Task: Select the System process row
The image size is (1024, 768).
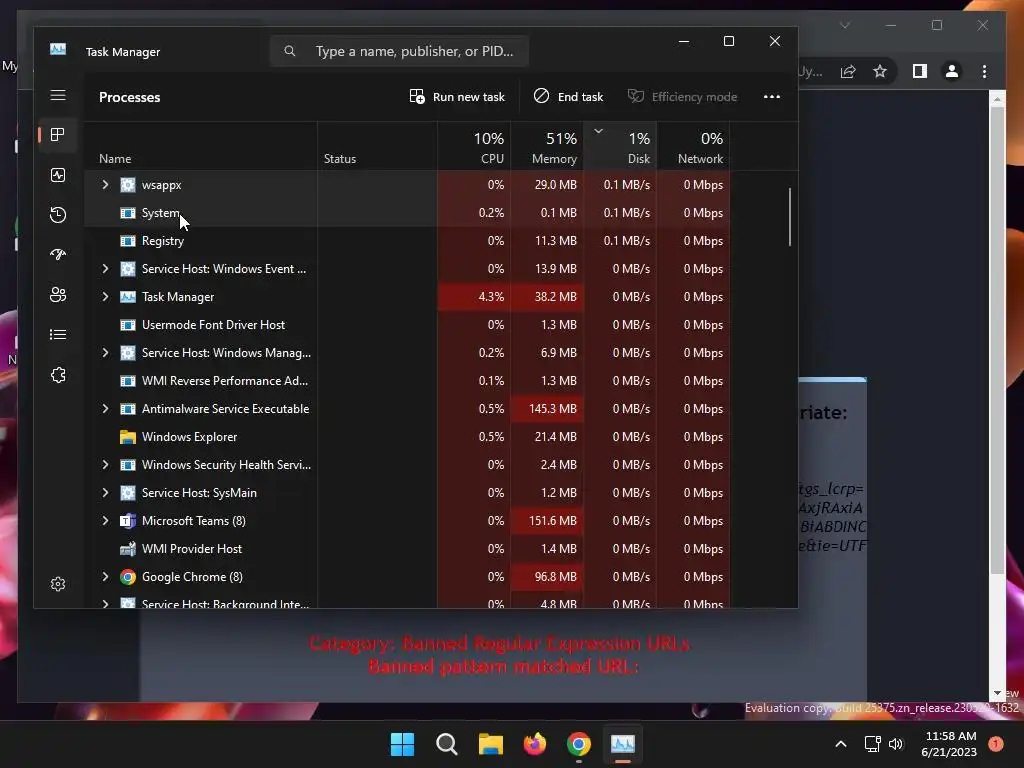Action: 407,213
